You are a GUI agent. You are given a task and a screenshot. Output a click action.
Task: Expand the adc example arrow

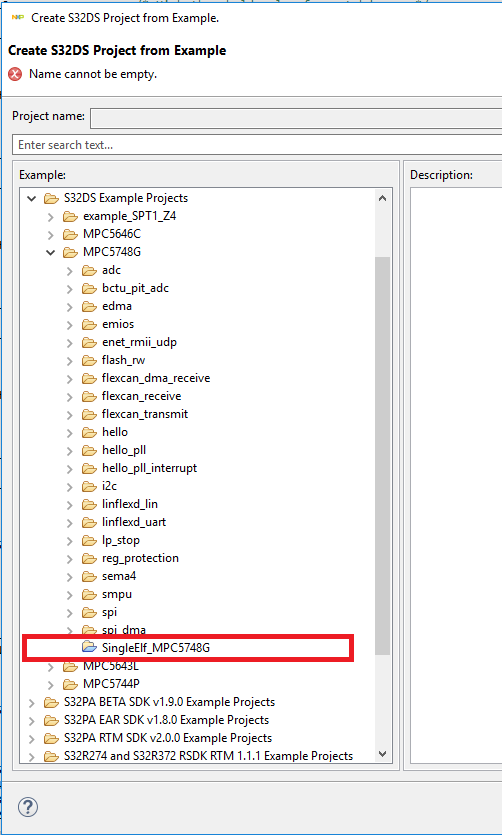click(70, 271)
